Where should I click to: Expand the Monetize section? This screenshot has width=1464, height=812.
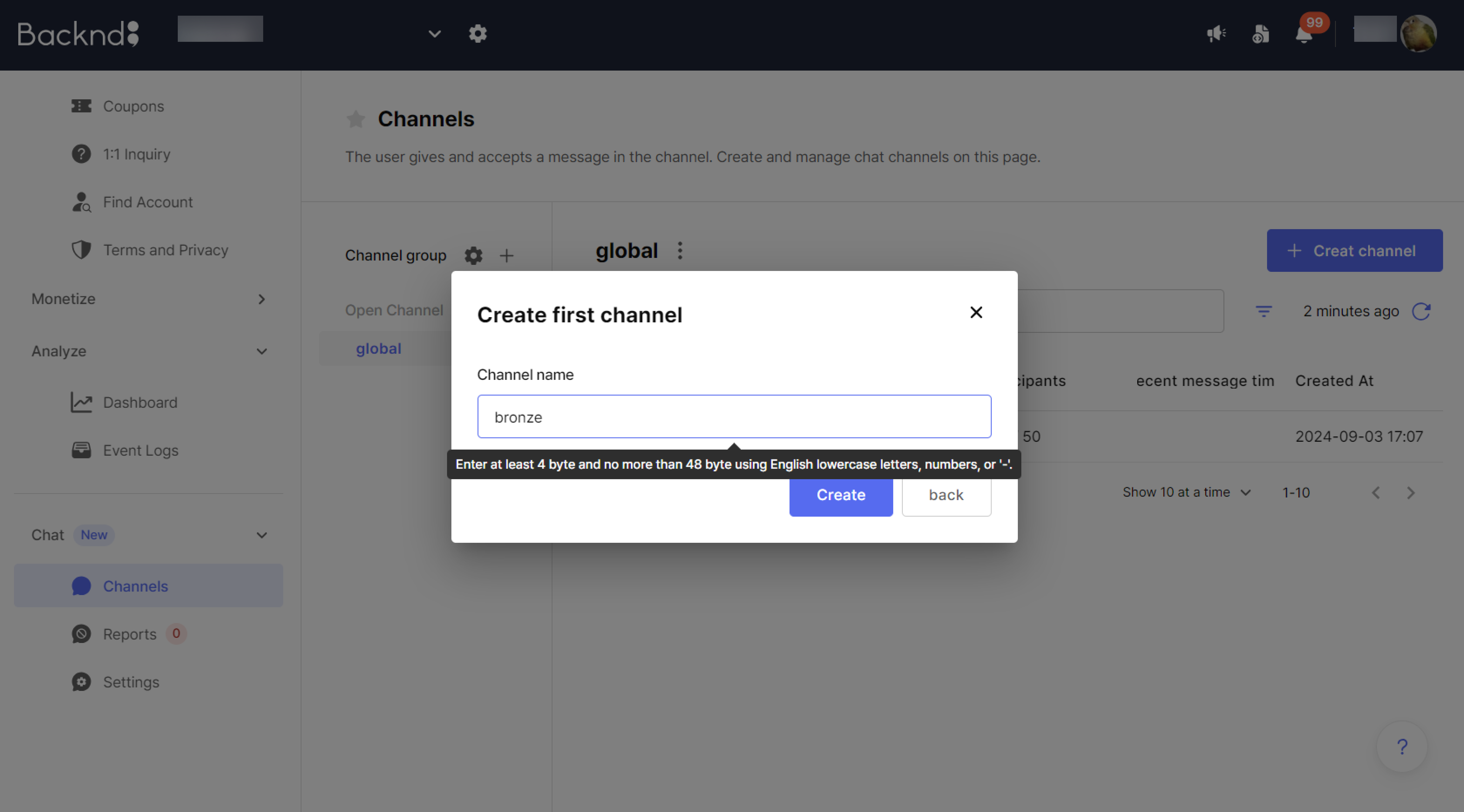coord(149,299)
